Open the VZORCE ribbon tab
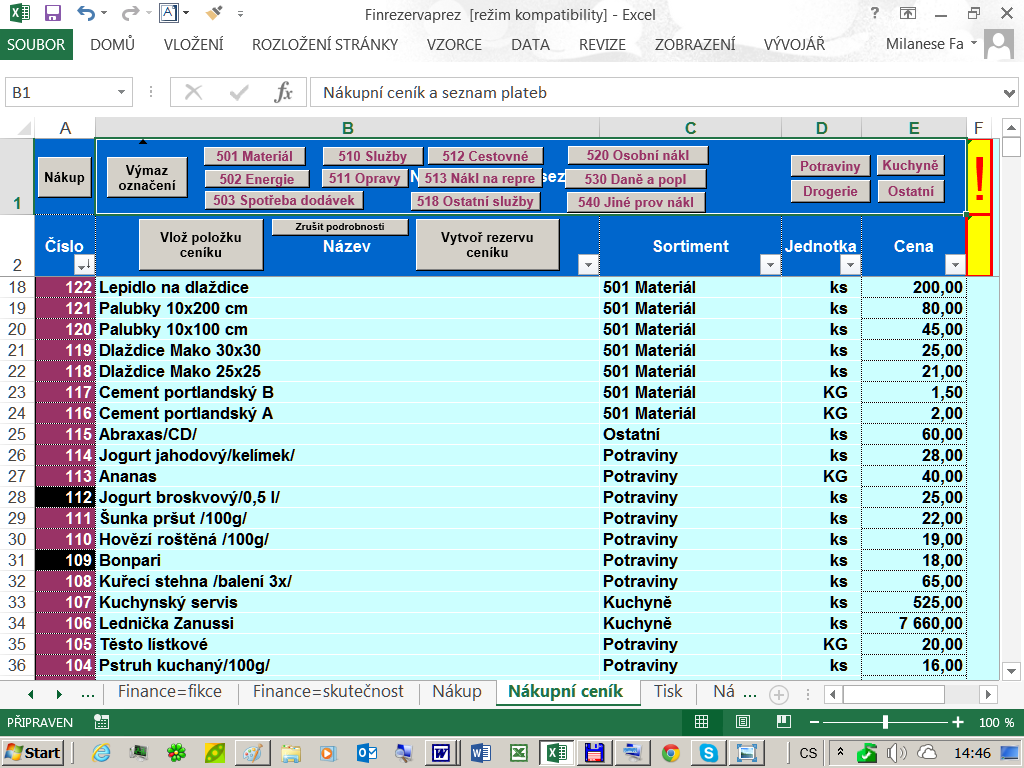The width and height of the screenshot is (1024, 768). [454, 45]
